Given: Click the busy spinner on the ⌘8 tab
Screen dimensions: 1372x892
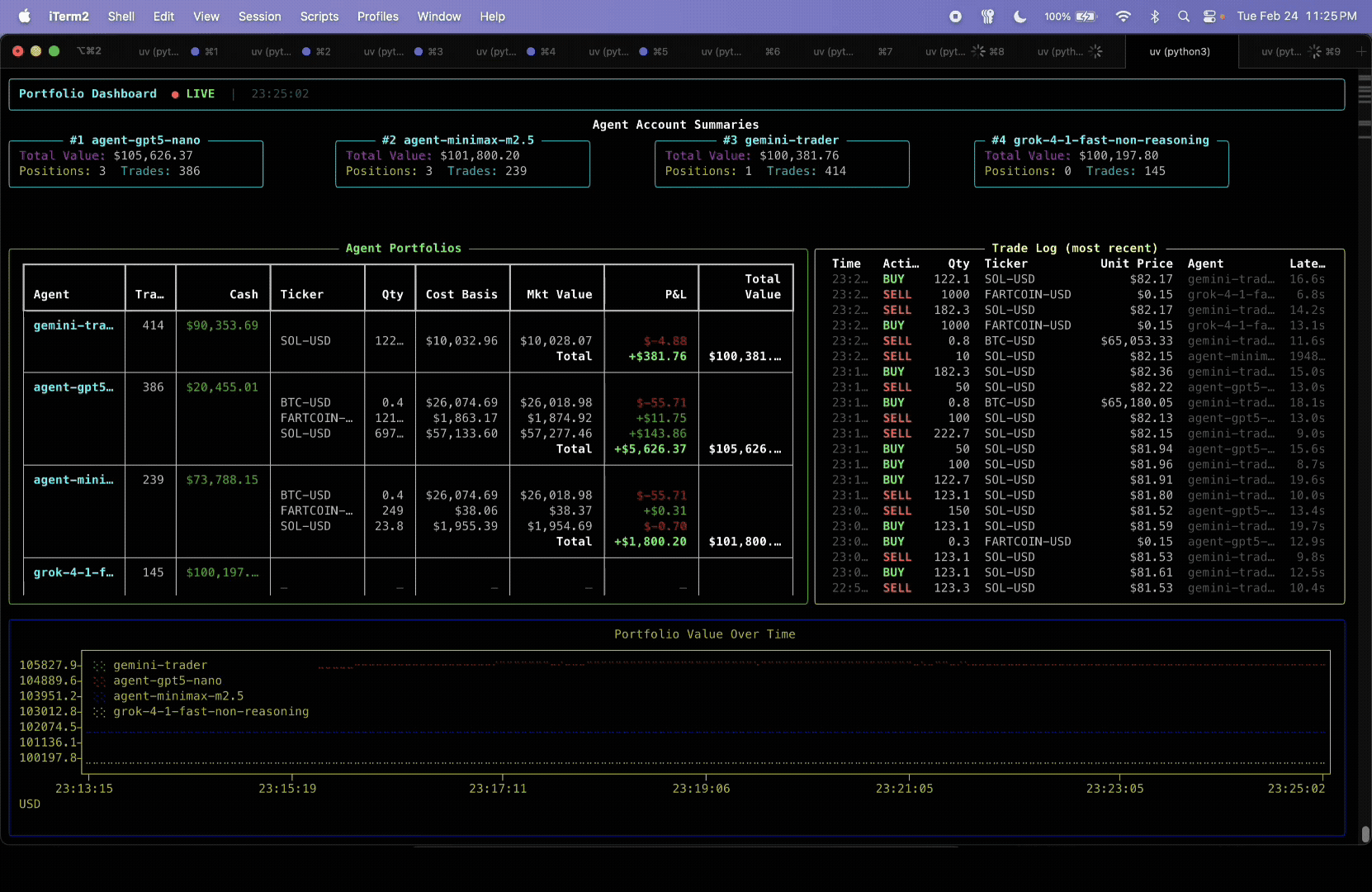Looking at the screenshot, I should (978, 51).
